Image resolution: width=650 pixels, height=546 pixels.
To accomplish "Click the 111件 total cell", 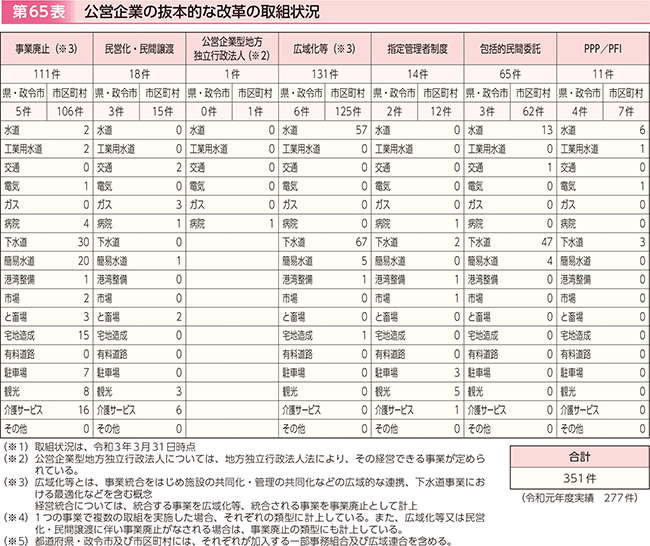I will point(46,74).
